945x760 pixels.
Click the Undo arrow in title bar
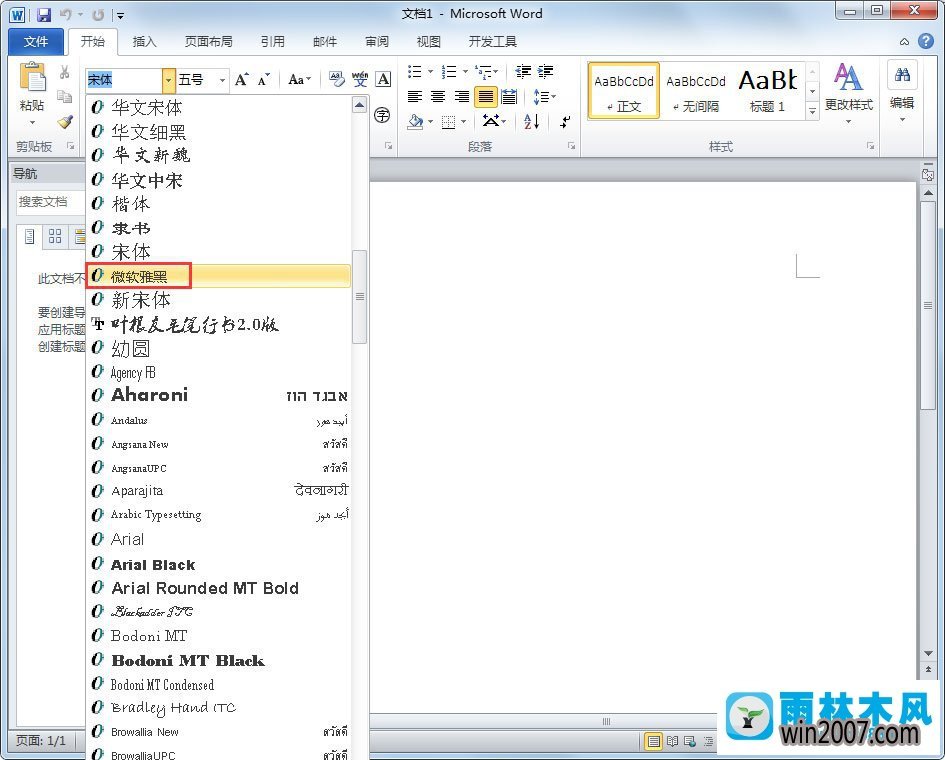tap(66, 14)
